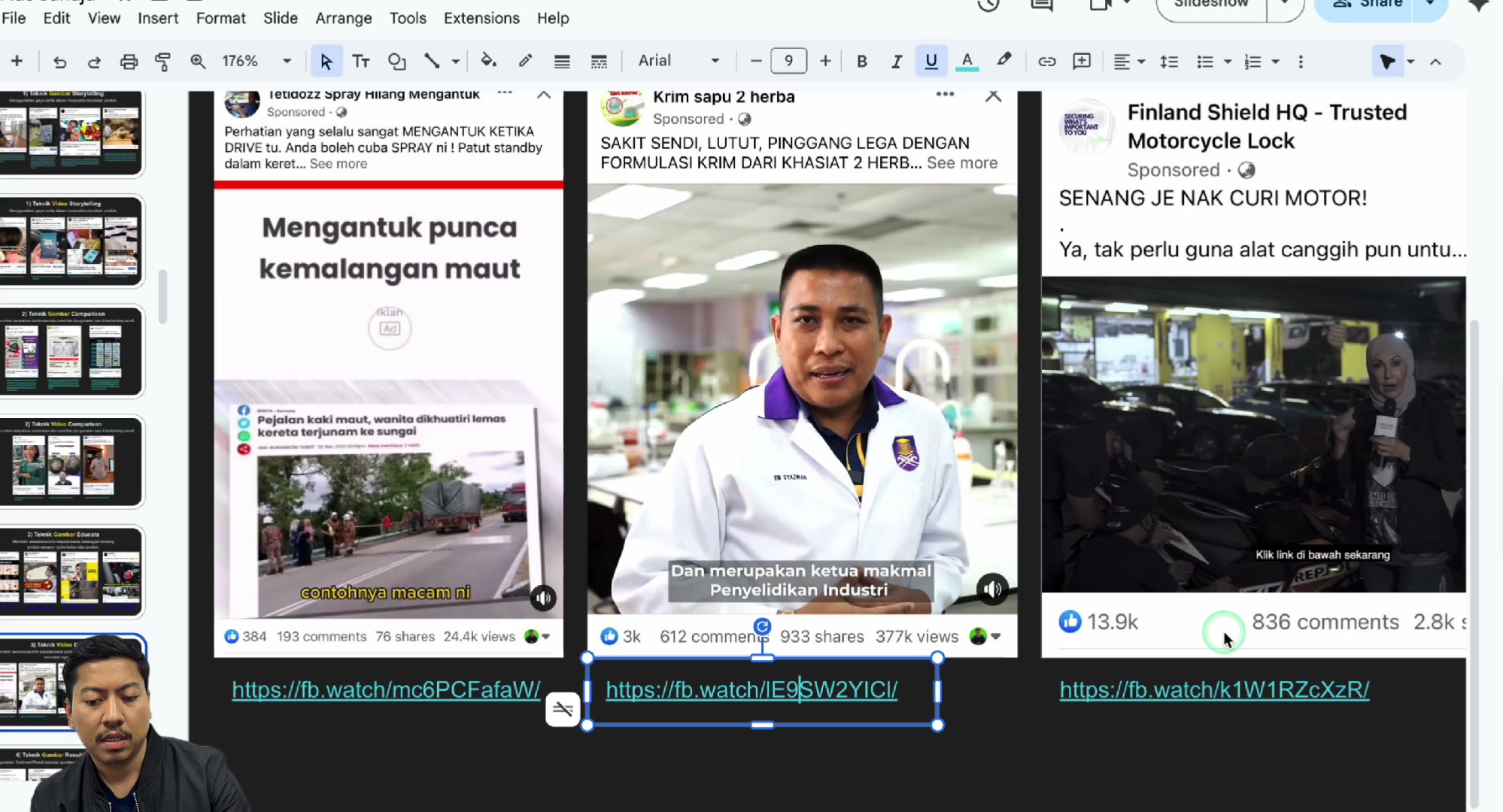Select the shape tool
This screenshot has width=1503, height=812.
coord(396,62)
